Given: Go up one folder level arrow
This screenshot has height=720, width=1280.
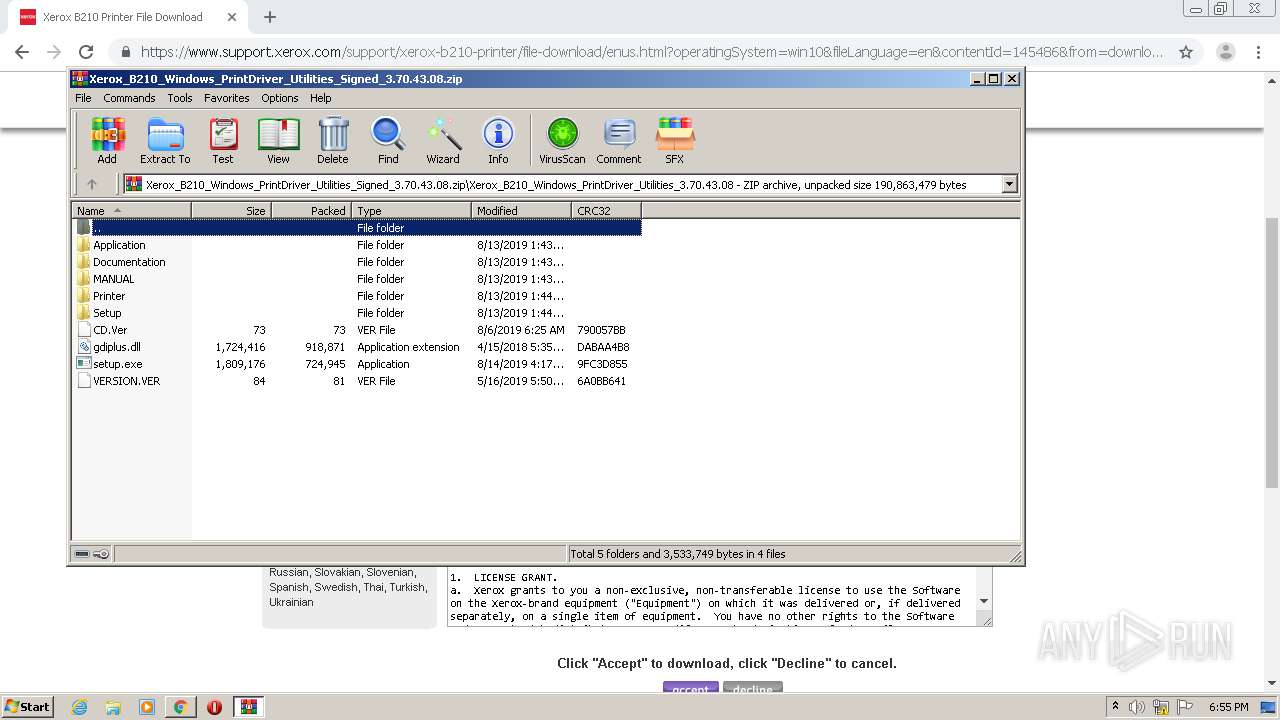Looking at the screenshot, I should 92,184.
